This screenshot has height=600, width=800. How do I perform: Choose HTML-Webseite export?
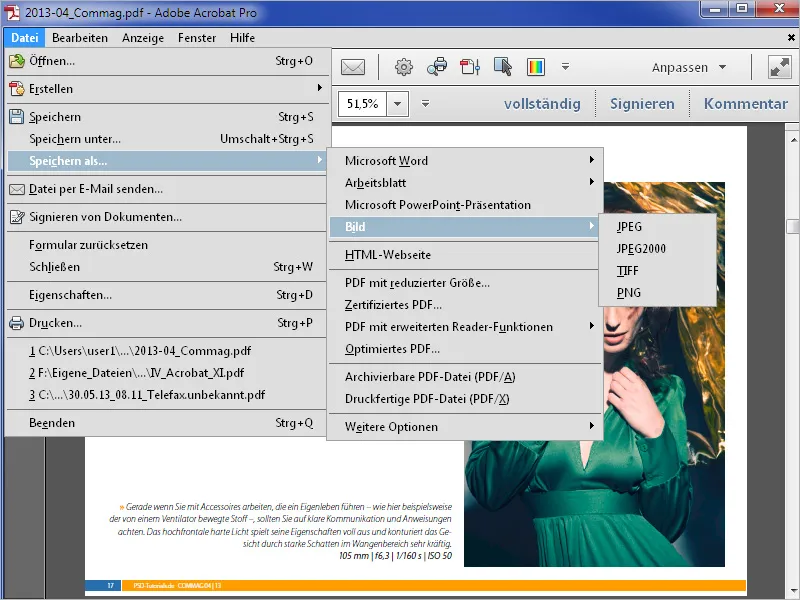click(464, 255)
